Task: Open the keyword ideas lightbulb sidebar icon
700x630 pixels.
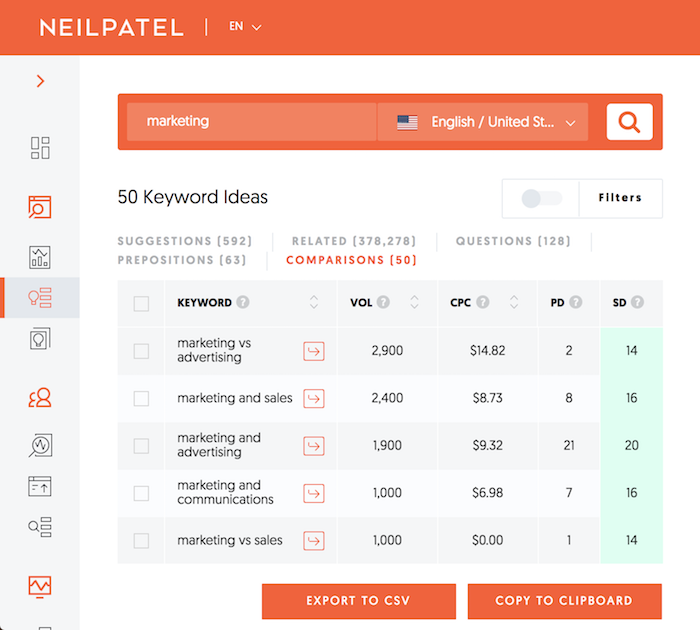Action: coord(40,298)
